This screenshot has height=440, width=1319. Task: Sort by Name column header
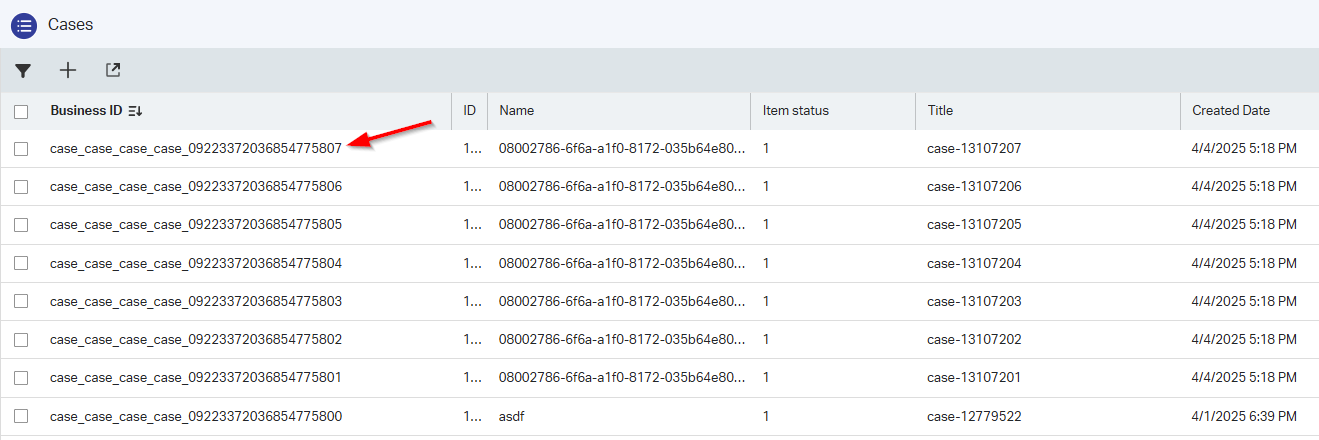[x=517, y=111]
